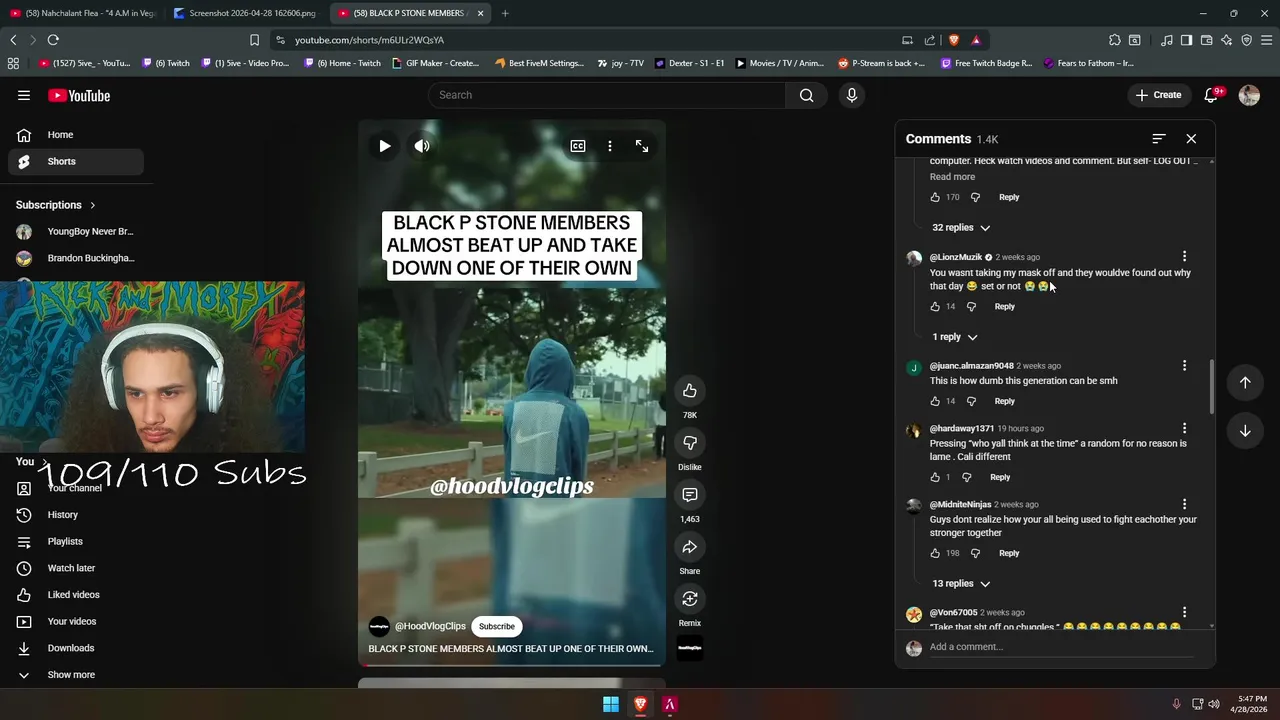
Task: Sort comments via sort icon
Action: pos(1159,139)
